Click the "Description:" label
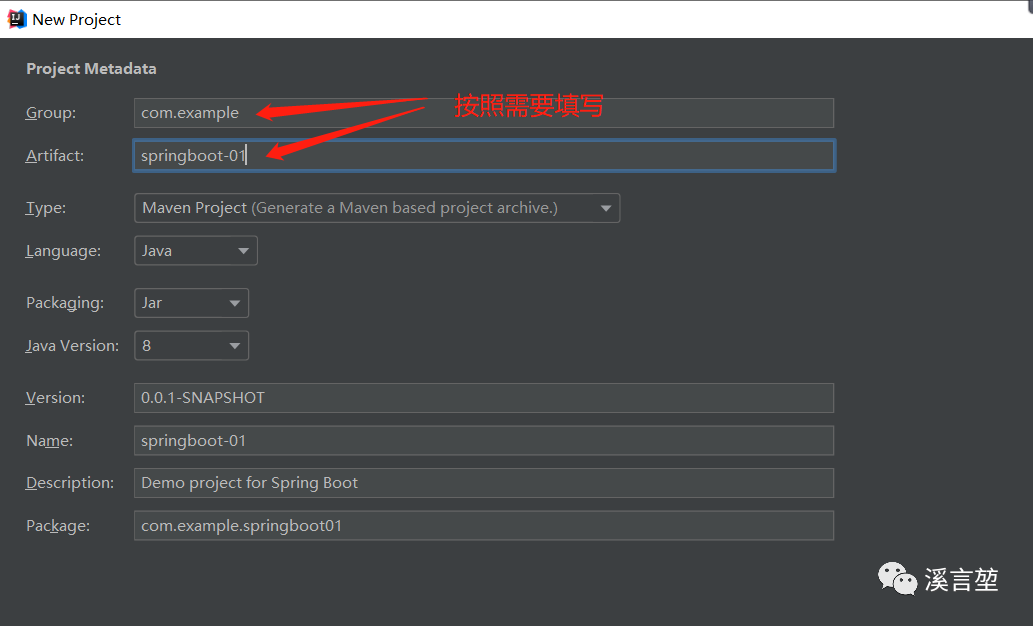The image size is (1033, 626). coord(70,483)
